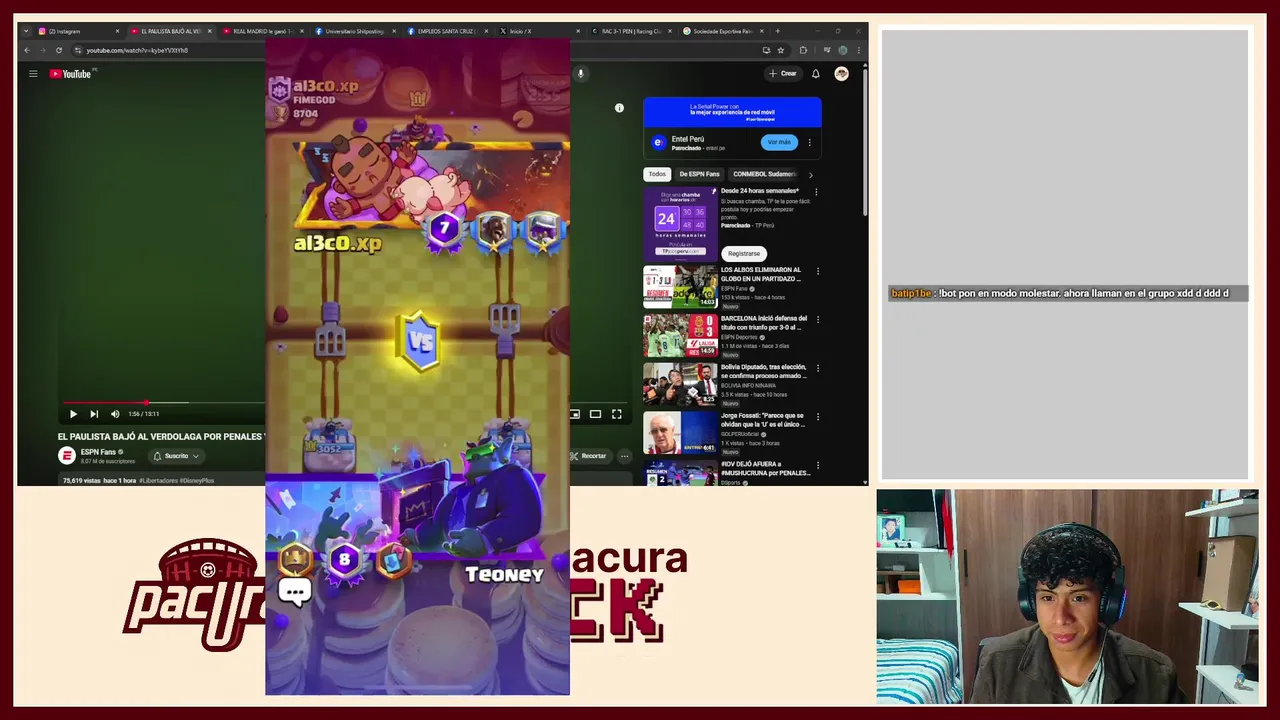Screen dimensions: 1280x720
Task: Skip to the next video
Action: (x=94, y=414)
